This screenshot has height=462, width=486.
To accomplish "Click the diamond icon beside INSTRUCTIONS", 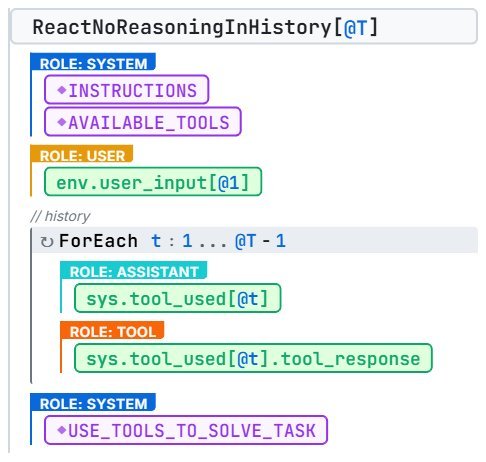I will point(62,90).
